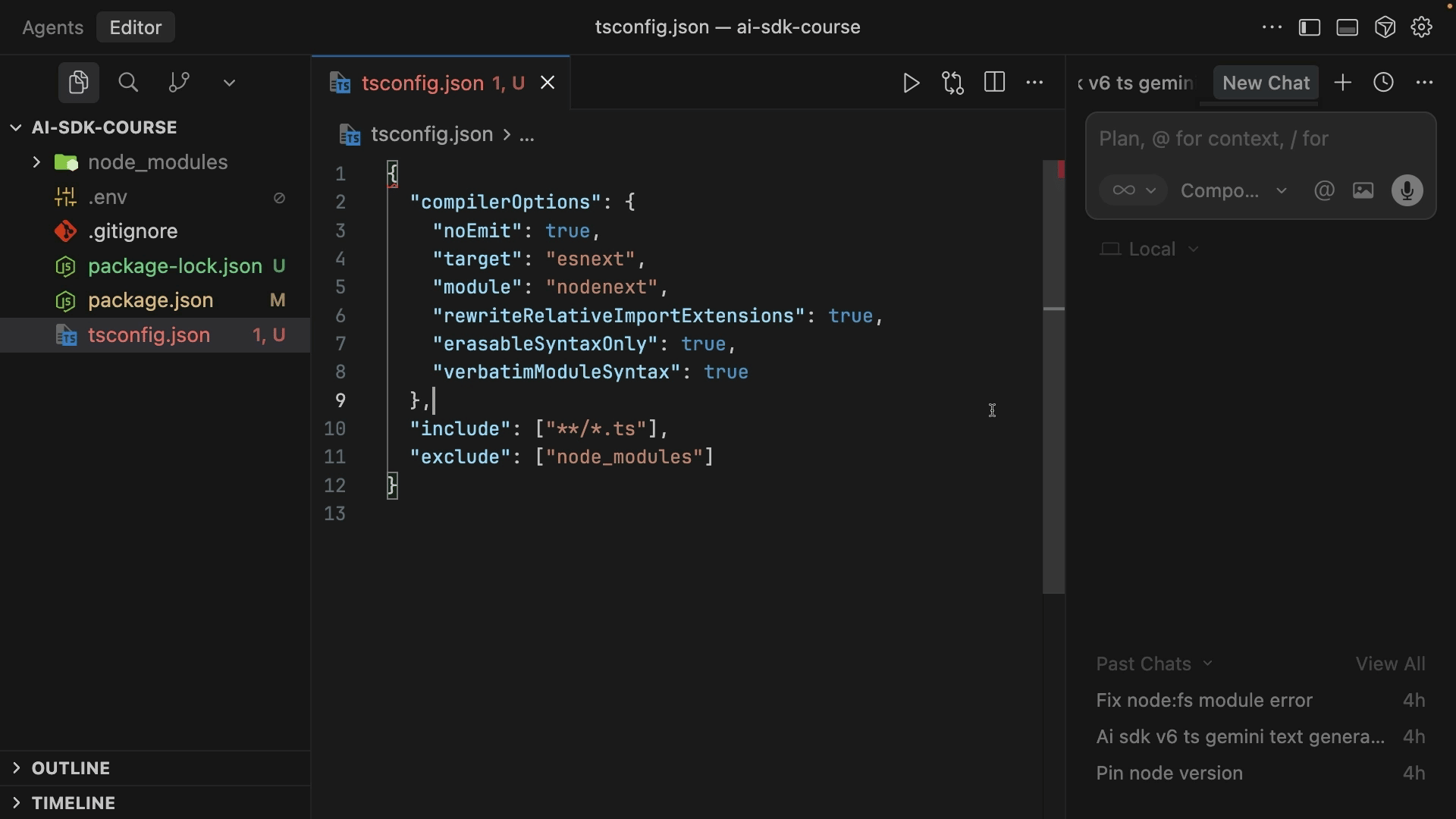The image size is (1456, 819).
Task: Open the agent mode infinity dropdown
Action: click(1133, 190)
